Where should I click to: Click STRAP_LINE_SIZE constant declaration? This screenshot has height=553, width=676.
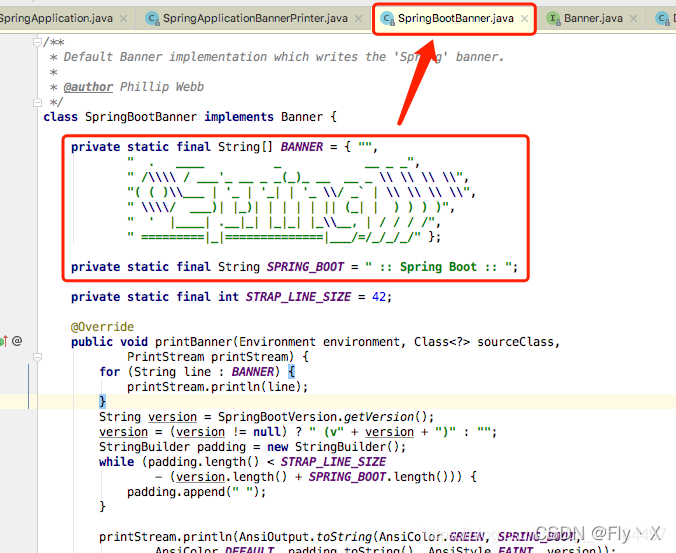coord(298,297)
